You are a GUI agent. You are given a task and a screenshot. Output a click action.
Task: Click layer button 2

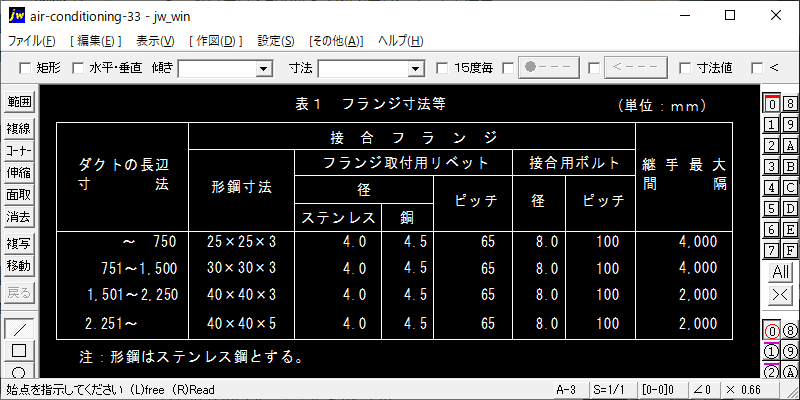(x=772, y=145)
